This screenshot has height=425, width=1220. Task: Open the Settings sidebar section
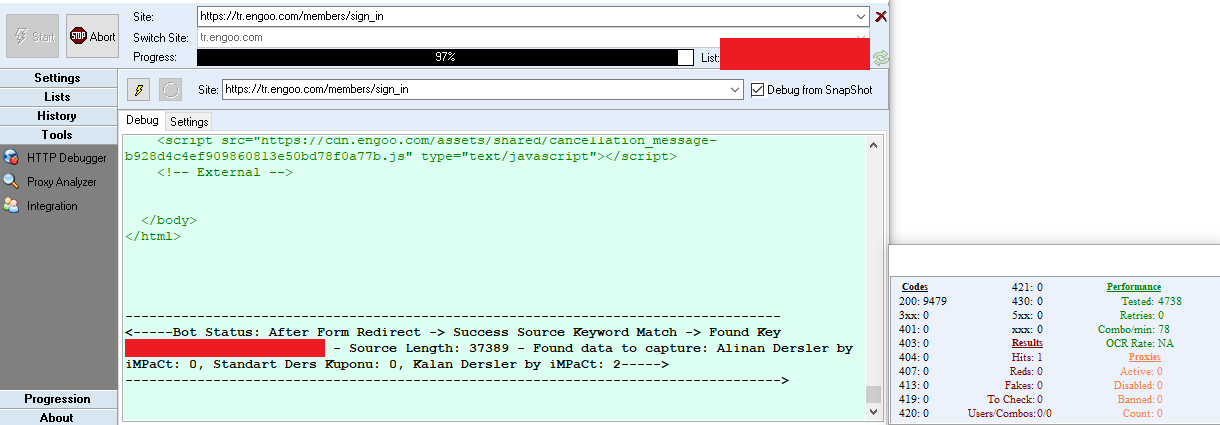pyautogui.click(x=57, y=78)
